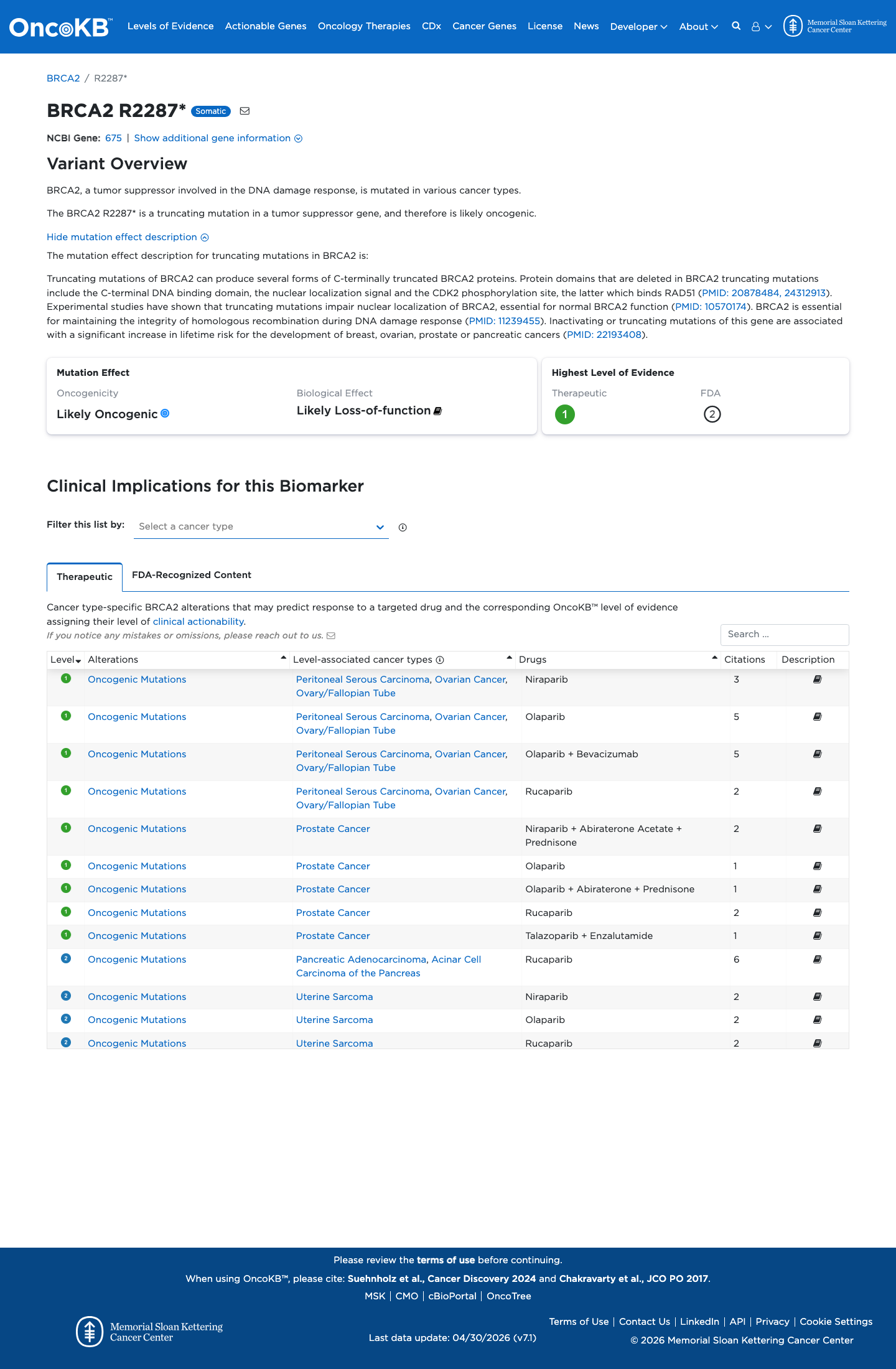The image size is (896, 1369).
Task: Click Oncogenic Mutations link in Talazoparib row
Action: click(137, 936)
